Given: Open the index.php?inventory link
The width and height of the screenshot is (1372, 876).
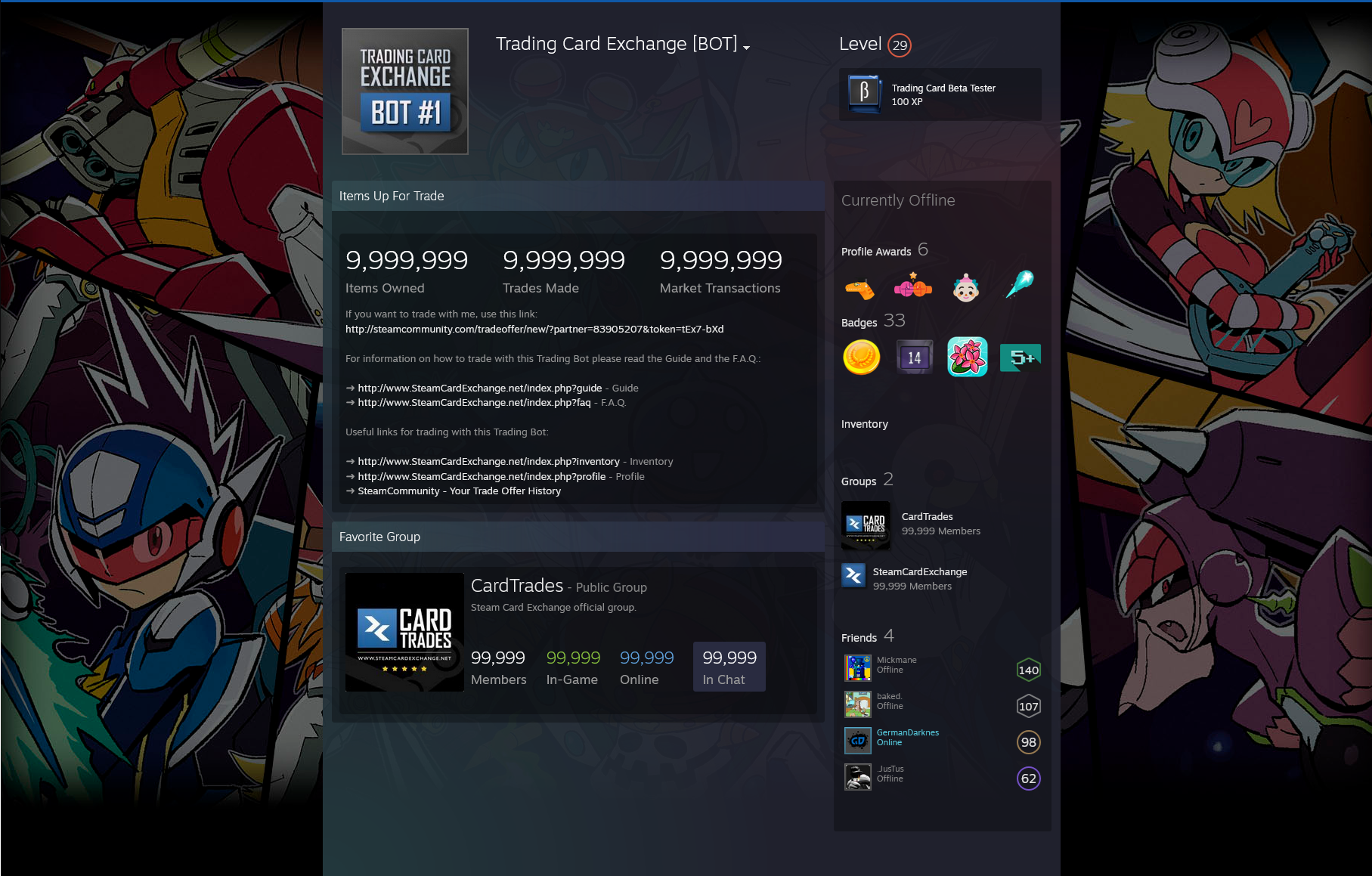Looking at the screenshot, I should click(489, 462).
